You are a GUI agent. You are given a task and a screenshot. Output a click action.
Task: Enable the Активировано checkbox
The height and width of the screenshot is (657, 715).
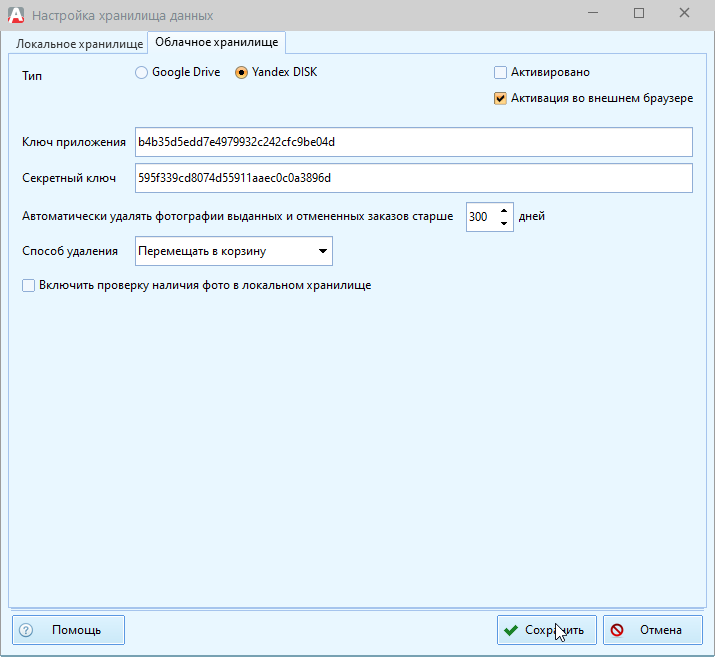[501, 73]
